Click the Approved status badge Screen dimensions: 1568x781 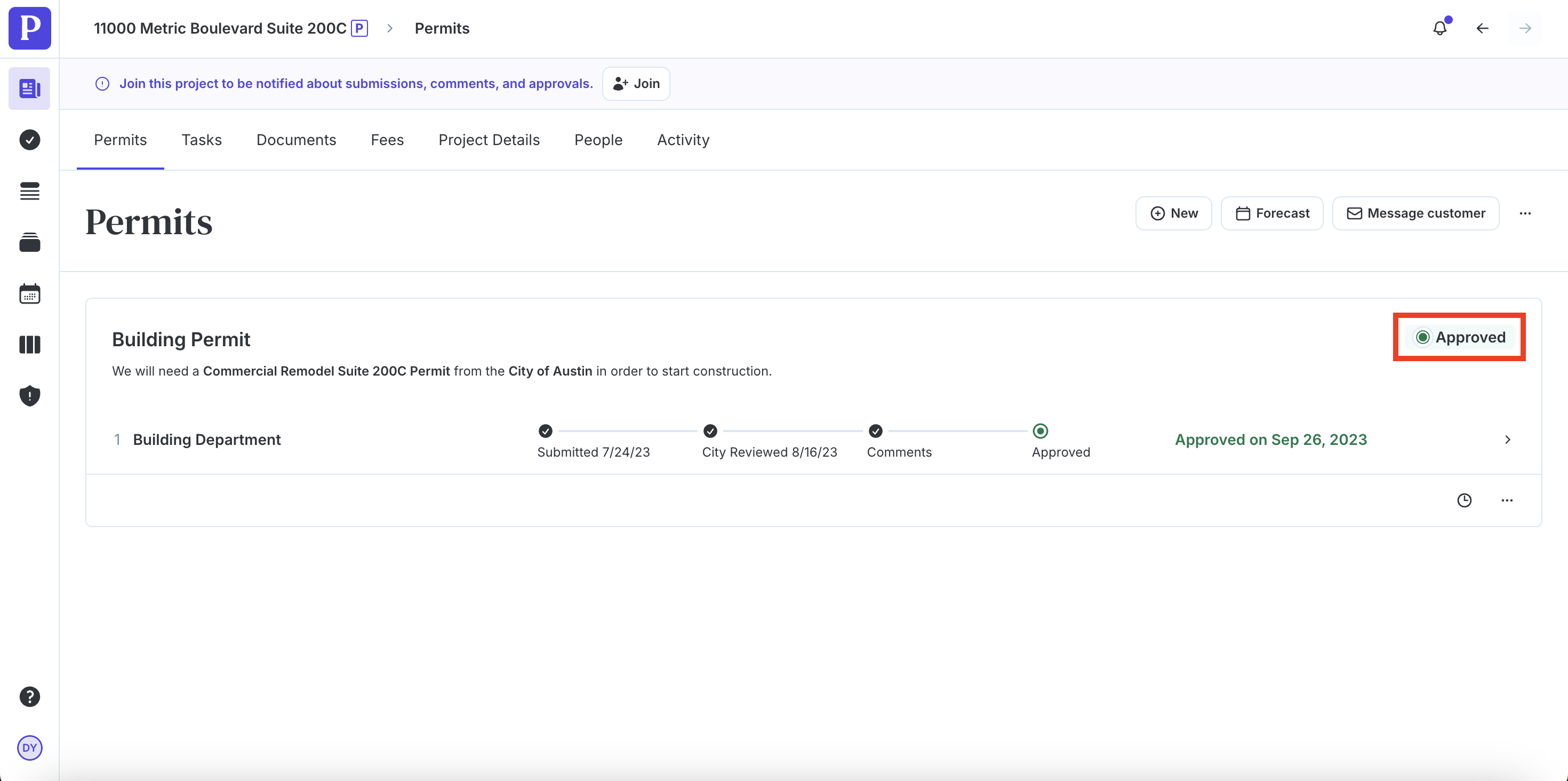click(x=1460, y=337)
